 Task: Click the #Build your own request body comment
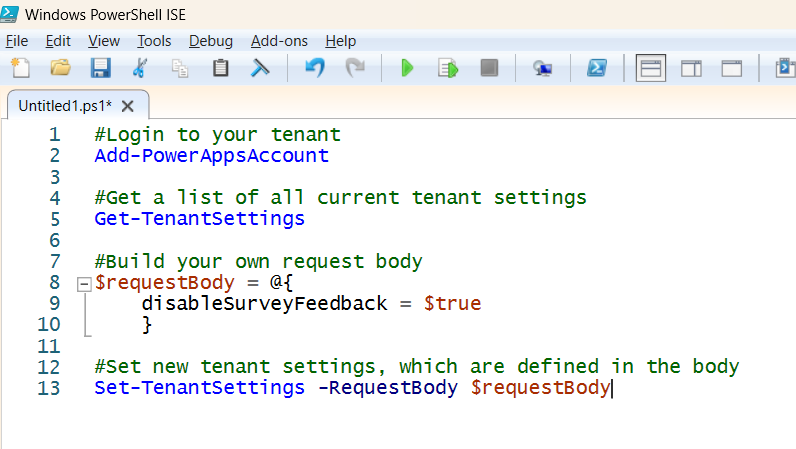[258, 262]
